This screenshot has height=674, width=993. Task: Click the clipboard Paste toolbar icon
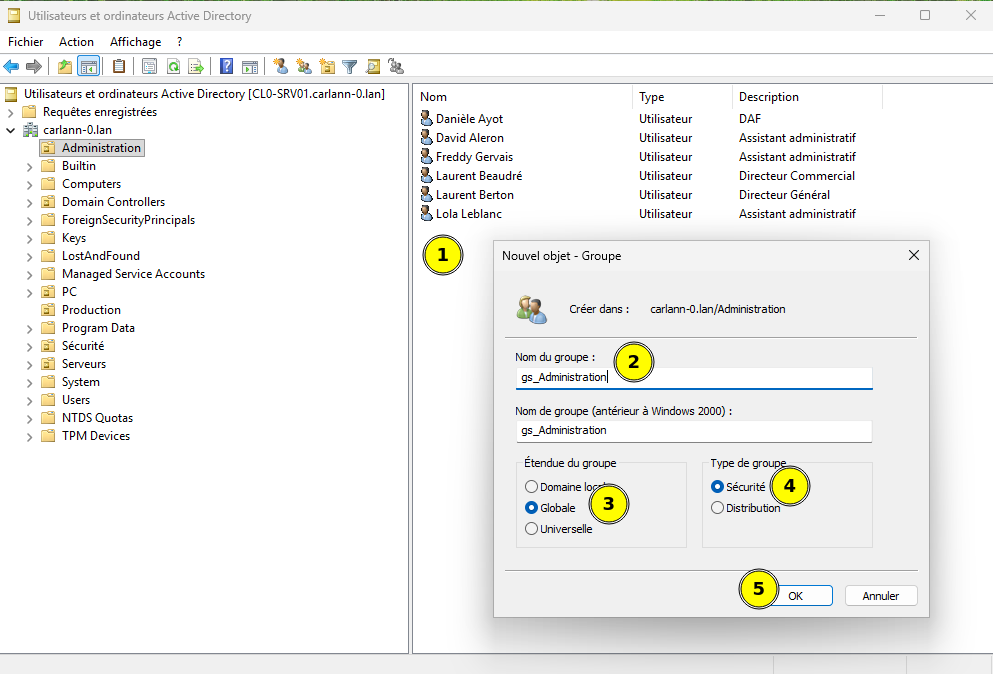coord(119,66)
